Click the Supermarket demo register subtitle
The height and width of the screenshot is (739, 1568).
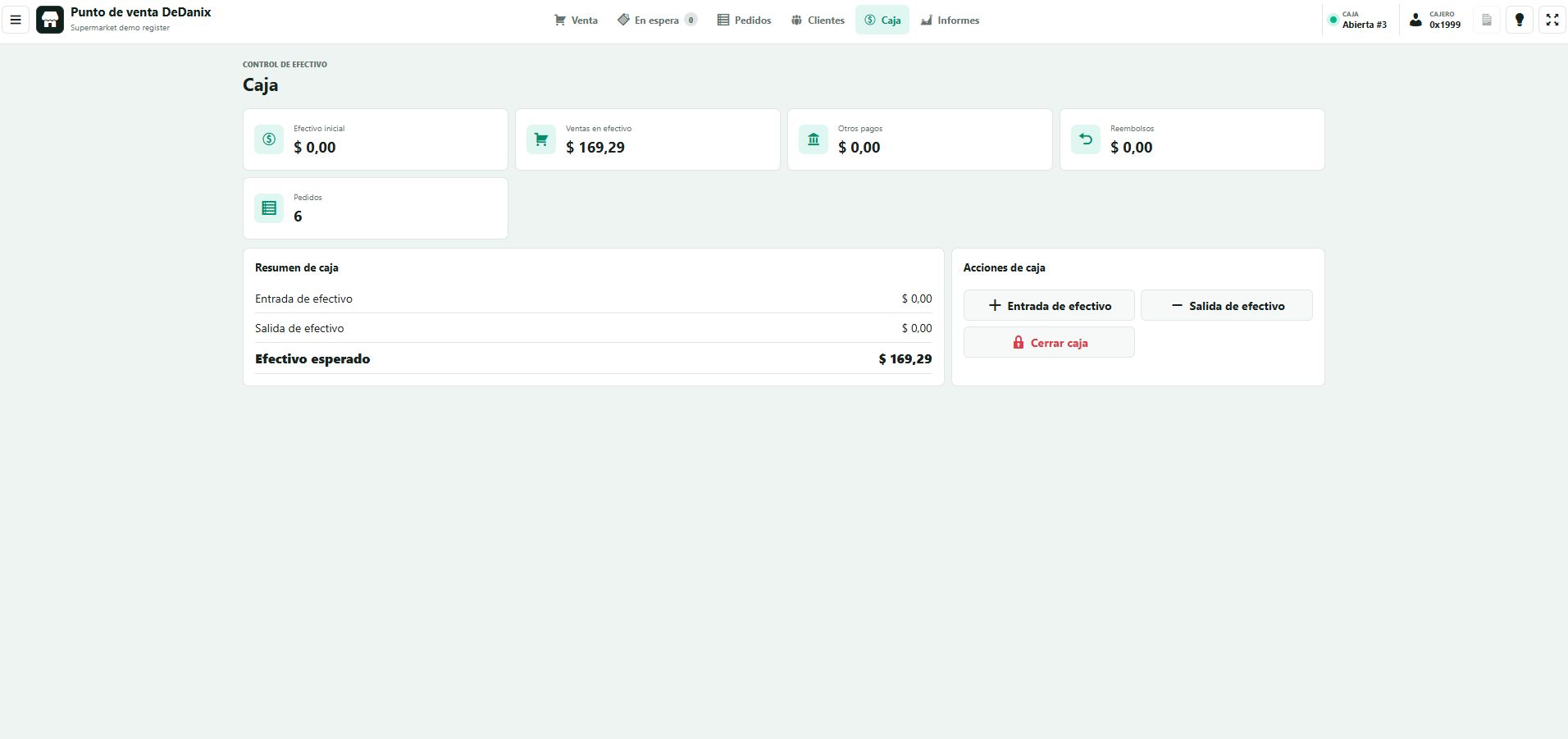click(120, 28)
